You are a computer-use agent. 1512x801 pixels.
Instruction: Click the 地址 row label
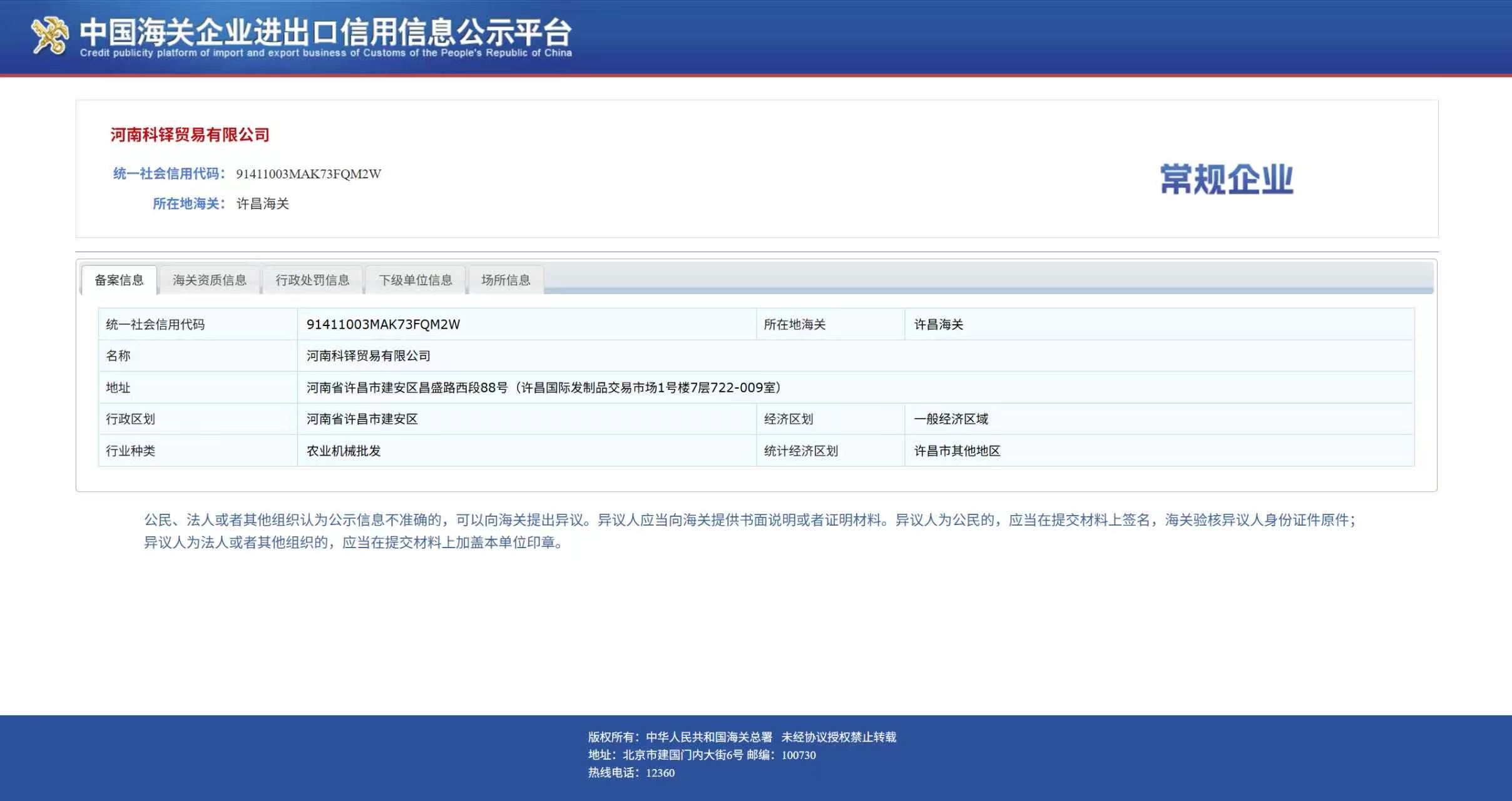click(x=118, y=387)
